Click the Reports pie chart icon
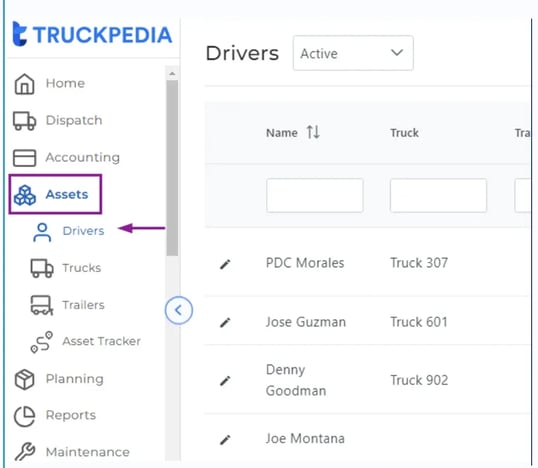Image resolution: width=538 pixels, height=468 pixels. [24, 416]
